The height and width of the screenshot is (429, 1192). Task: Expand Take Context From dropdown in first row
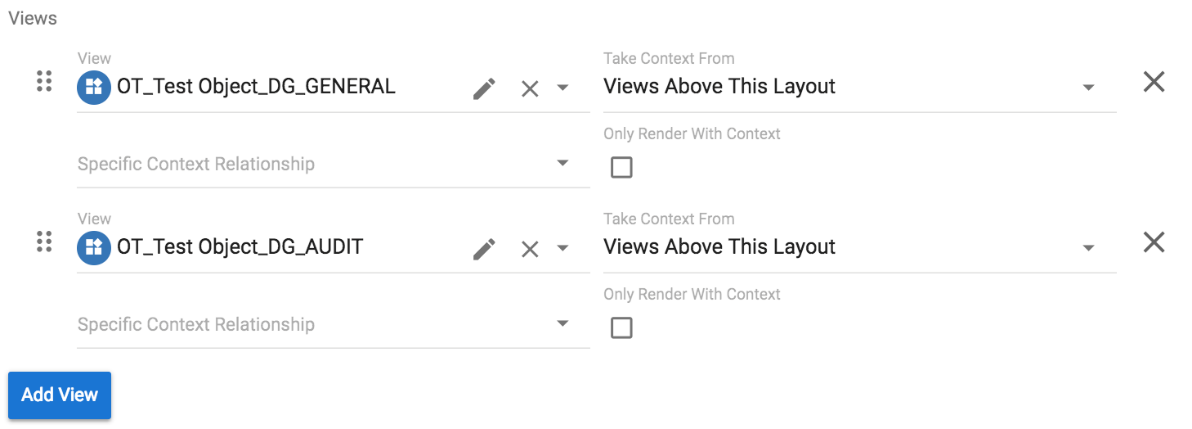pyautogui.click(x=1088, y=88)
